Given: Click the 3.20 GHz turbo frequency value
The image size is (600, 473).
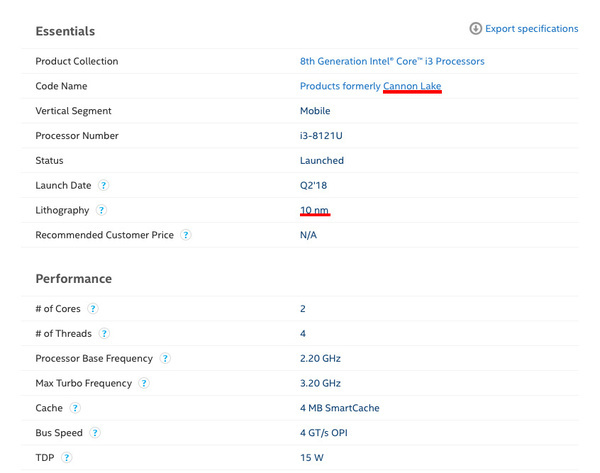Looking at the screenshot, I should pos(320,383).
